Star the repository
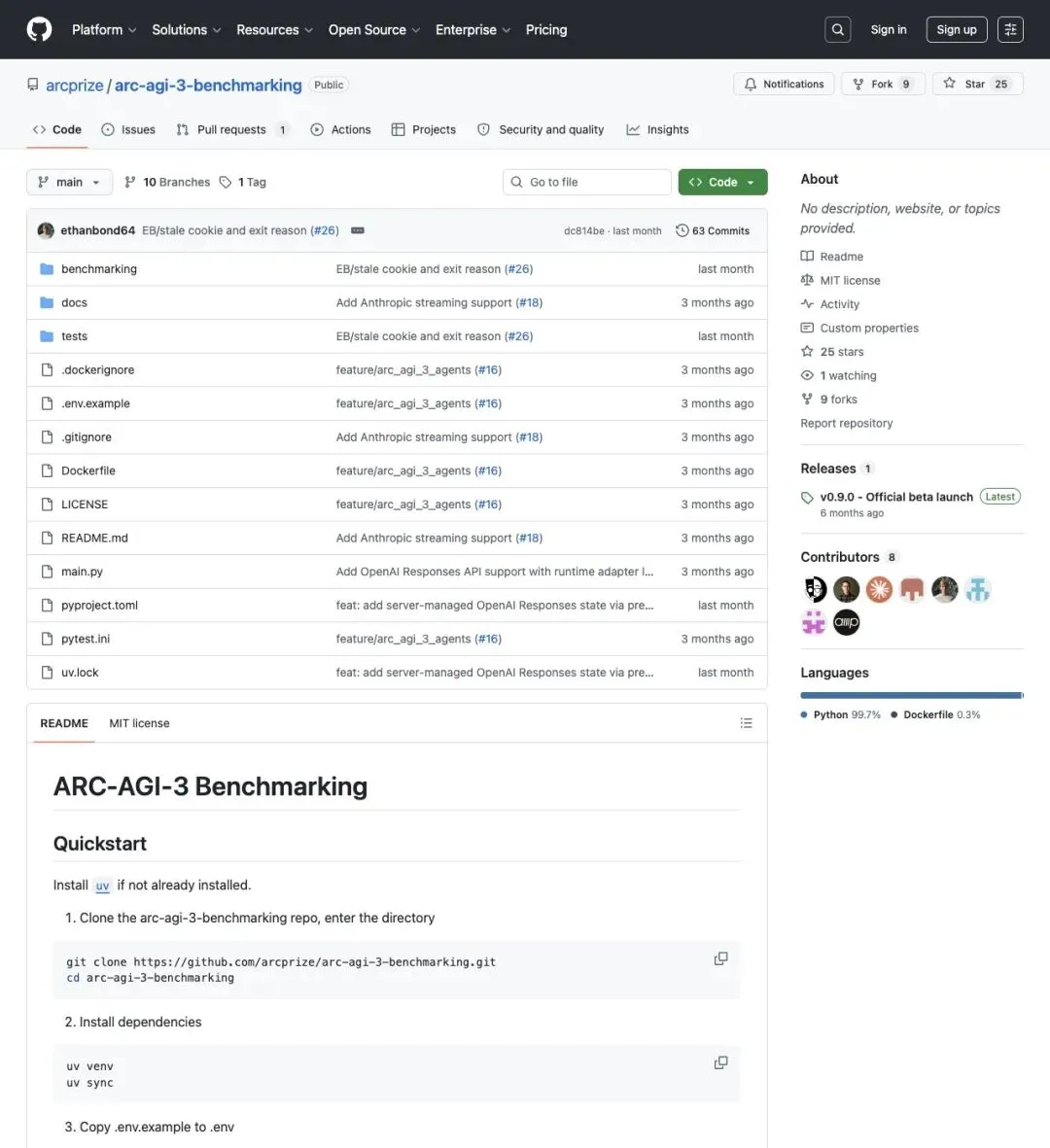The width and height of the screenshot is (1050, 1148). pos(977,84)
